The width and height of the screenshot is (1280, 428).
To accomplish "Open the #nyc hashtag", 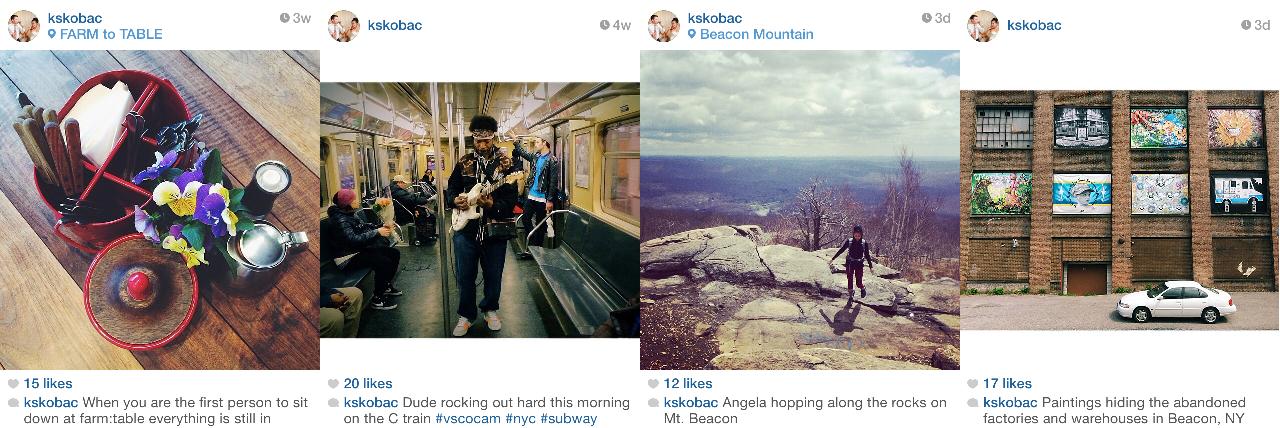I will [520, 419].
